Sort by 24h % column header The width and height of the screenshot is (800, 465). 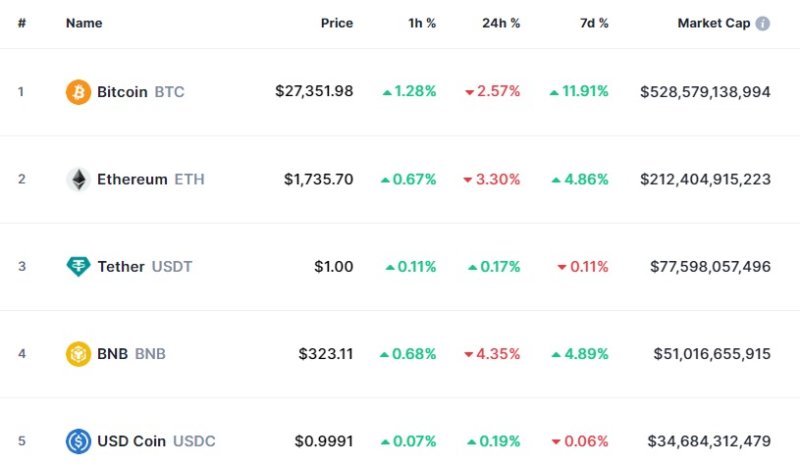click(501, 23)
